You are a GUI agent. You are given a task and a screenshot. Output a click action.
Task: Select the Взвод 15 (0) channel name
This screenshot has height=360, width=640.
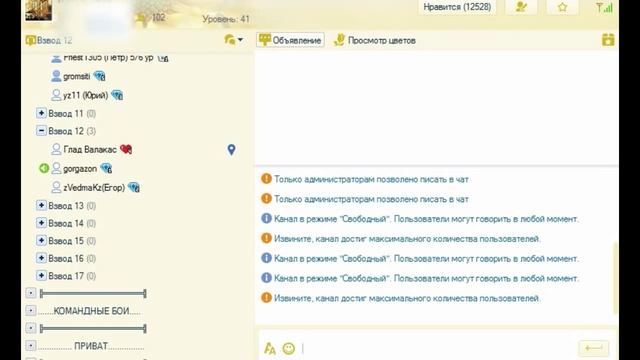[72, 241]
